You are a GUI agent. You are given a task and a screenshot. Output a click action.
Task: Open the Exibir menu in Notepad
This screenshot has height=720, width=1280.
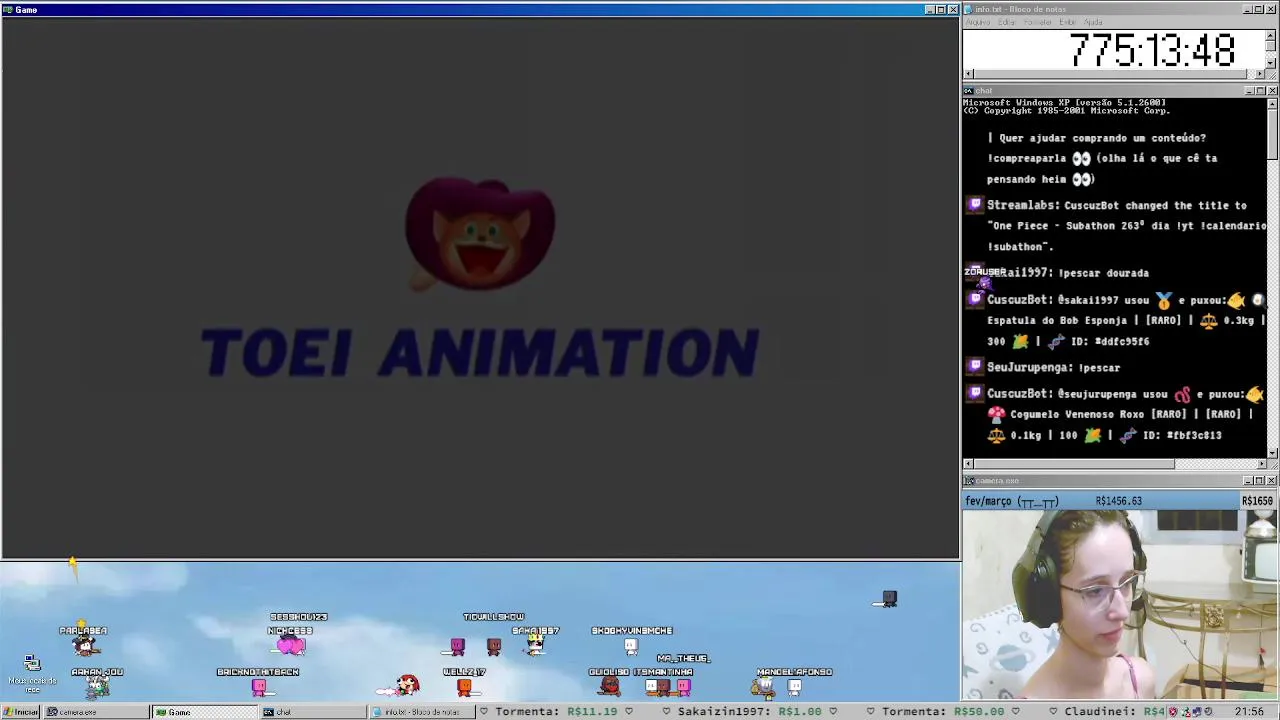coord(1068,22)
